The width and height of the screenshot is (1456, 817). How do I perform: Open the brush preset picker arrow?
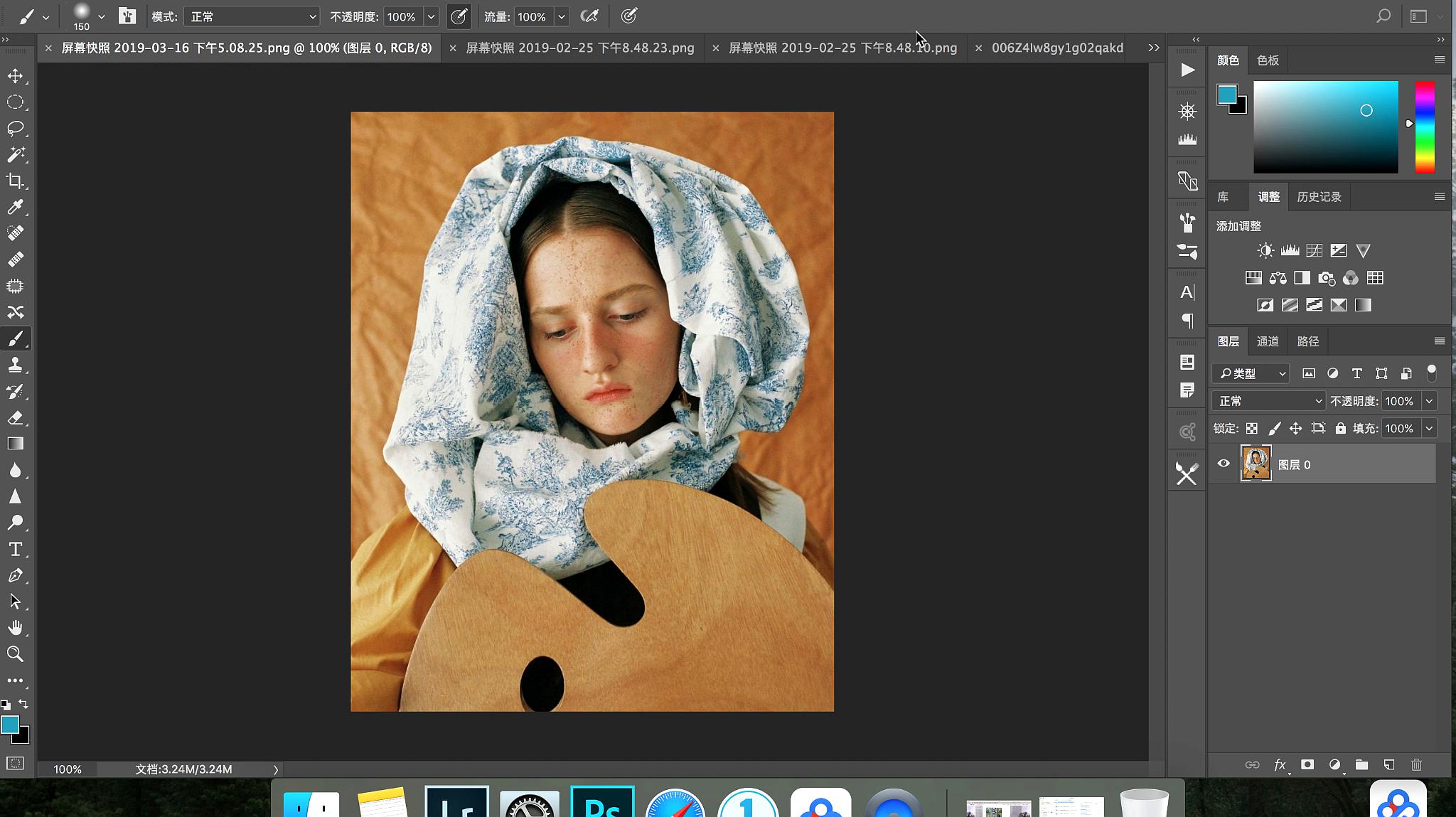point(101,16)
